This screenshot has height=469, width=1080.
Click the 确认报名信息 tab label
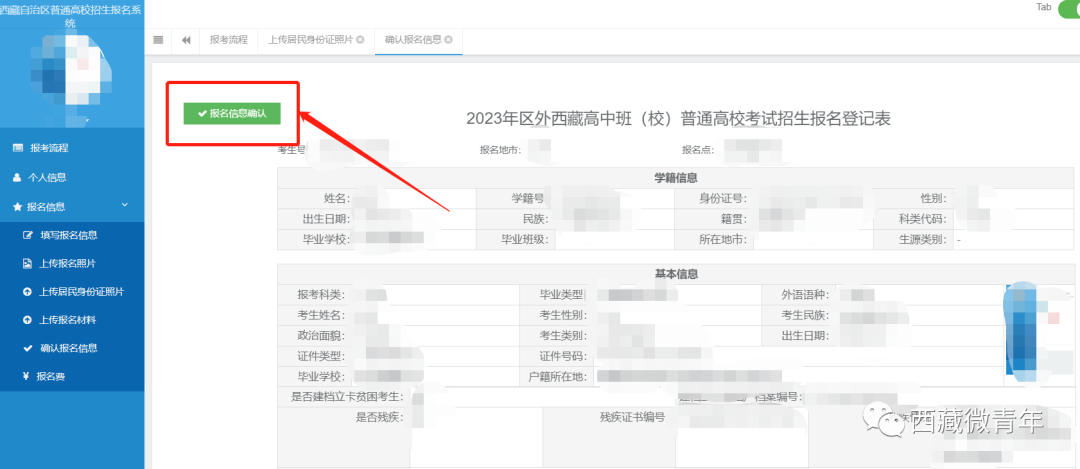pyautogui.click(x=412, y=40)
